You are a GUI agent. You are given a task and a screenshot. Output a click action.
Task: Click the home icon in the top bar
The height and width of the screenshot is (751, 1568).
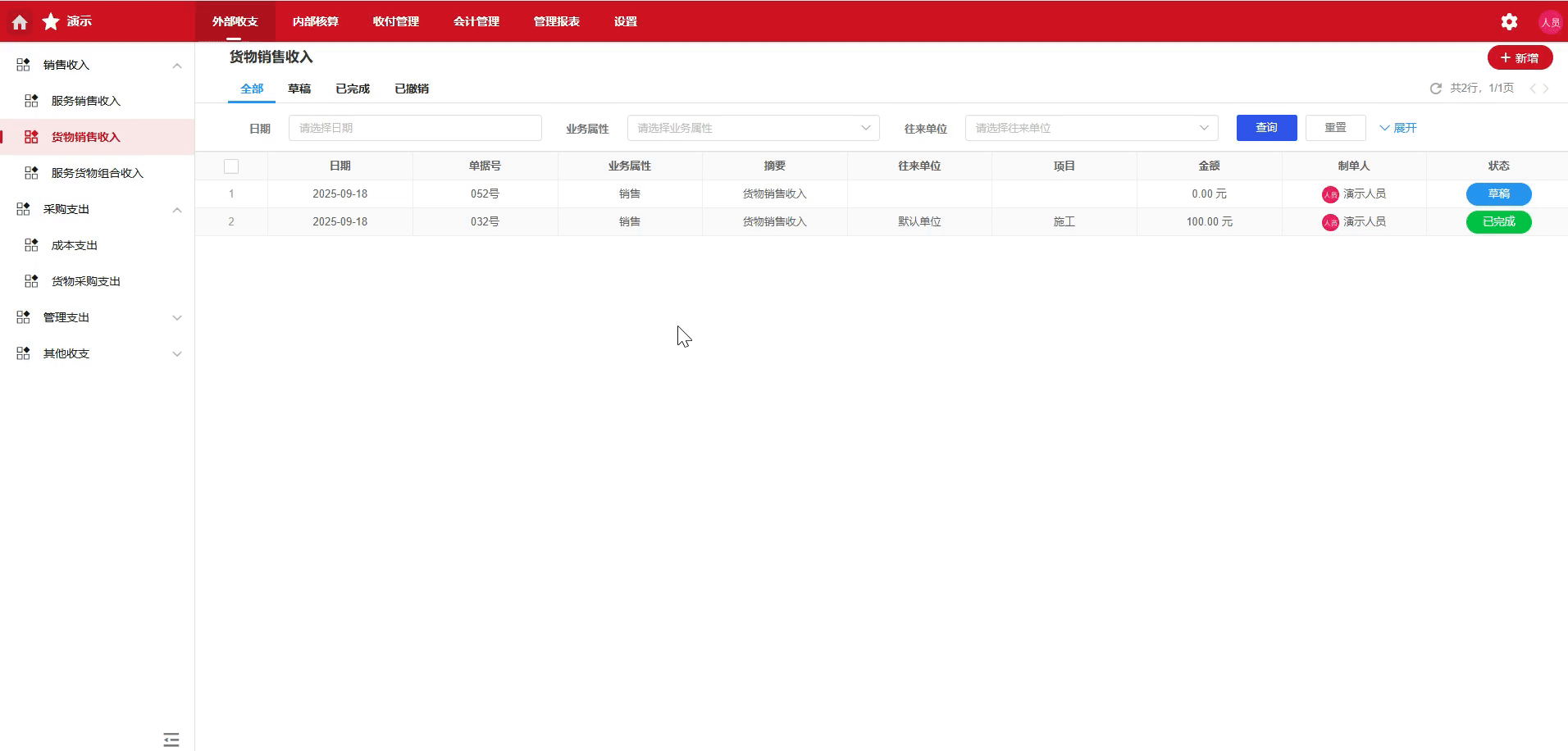[18, 21]
